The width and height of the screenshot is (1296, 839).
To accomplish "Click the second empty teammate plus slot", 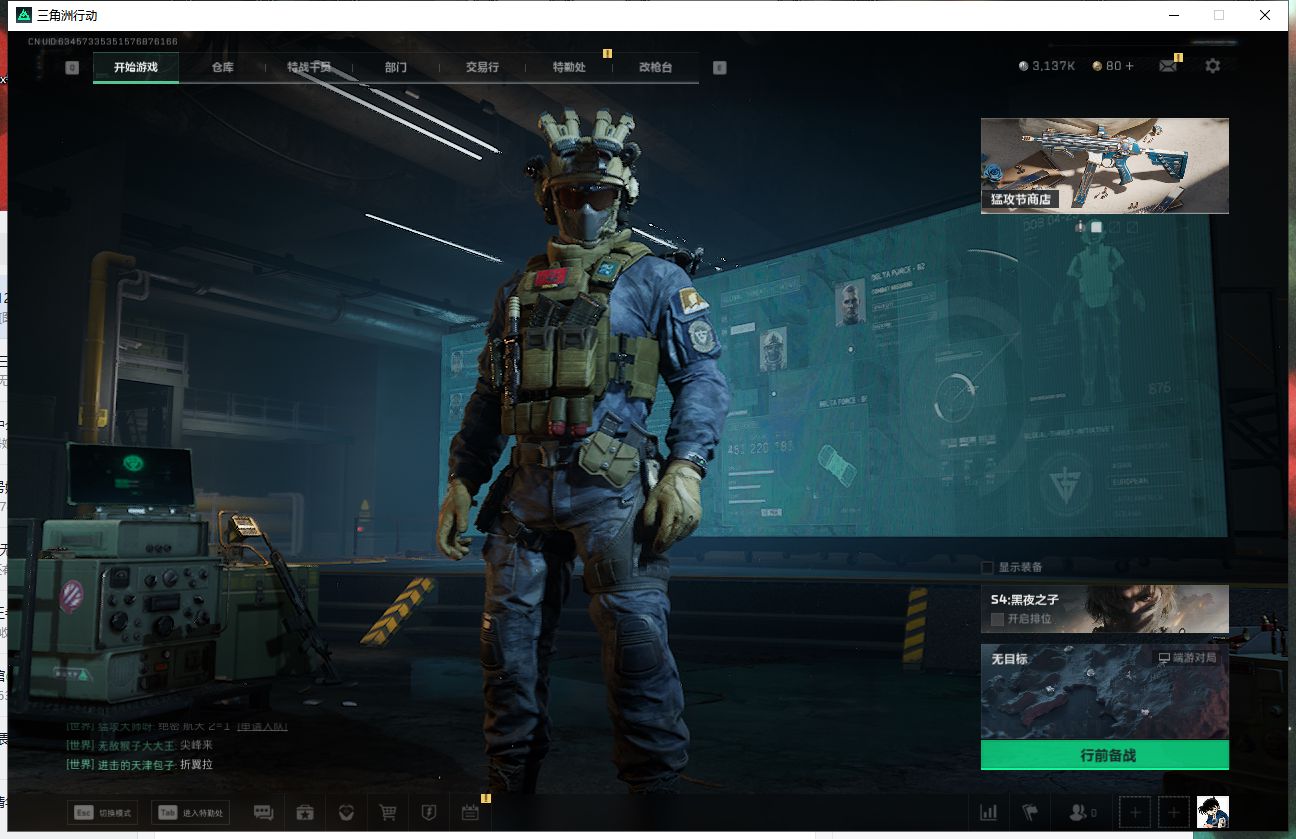I will pos(1174,813).
